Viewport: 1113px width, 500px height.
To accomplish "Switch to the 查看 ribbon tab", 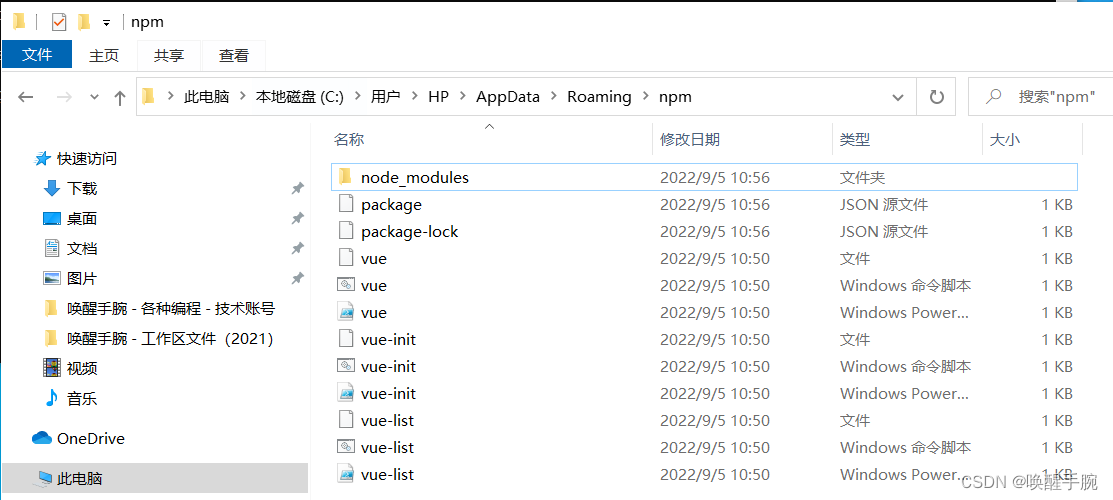I will click(x=234, y=55).
